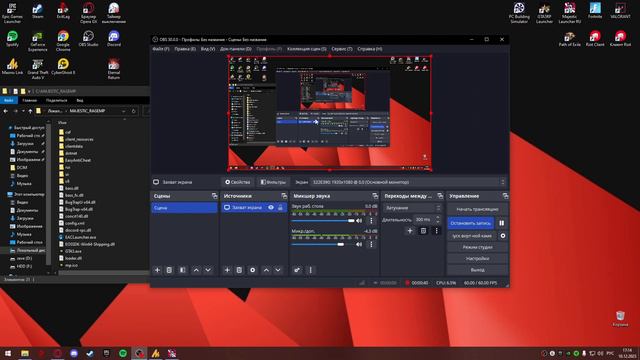Click Stop Recording button

471,223
